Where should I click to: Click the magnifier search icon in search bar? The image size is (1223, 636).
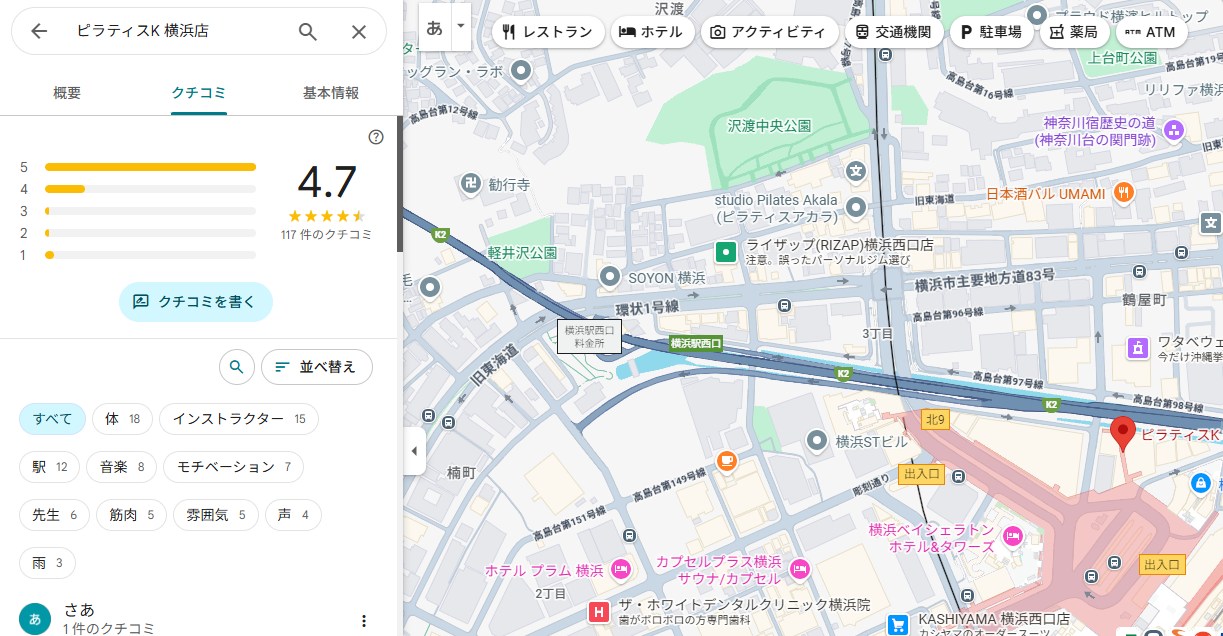[308, 31]
